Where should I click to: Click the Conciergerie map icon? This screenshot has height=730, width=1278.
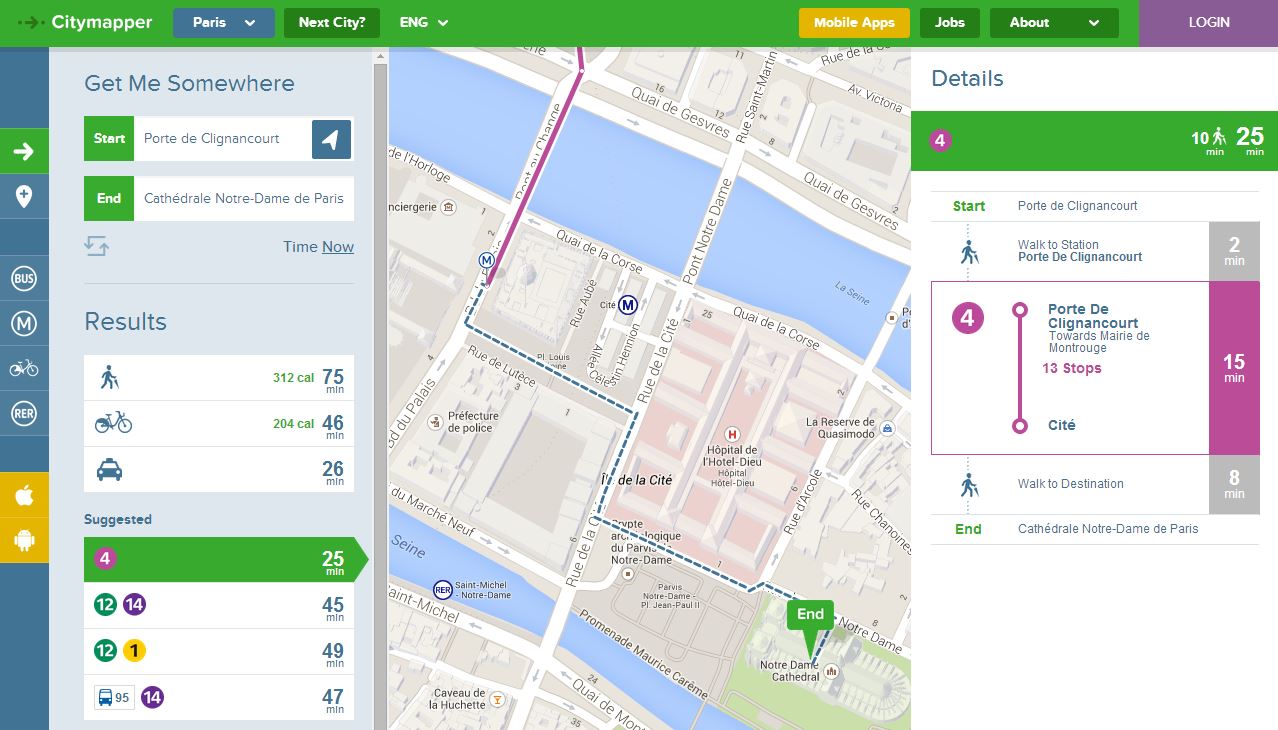pyautogui.click(x=449, y=207)
